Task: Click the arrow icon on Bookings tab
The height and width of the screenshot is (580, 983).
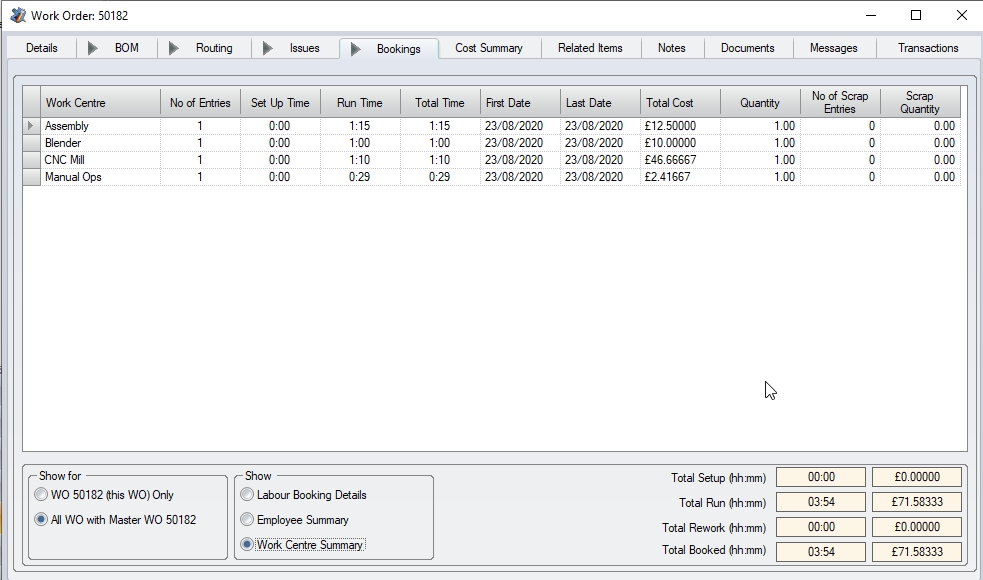Action: pyautogui.click(x=355, y=49)
